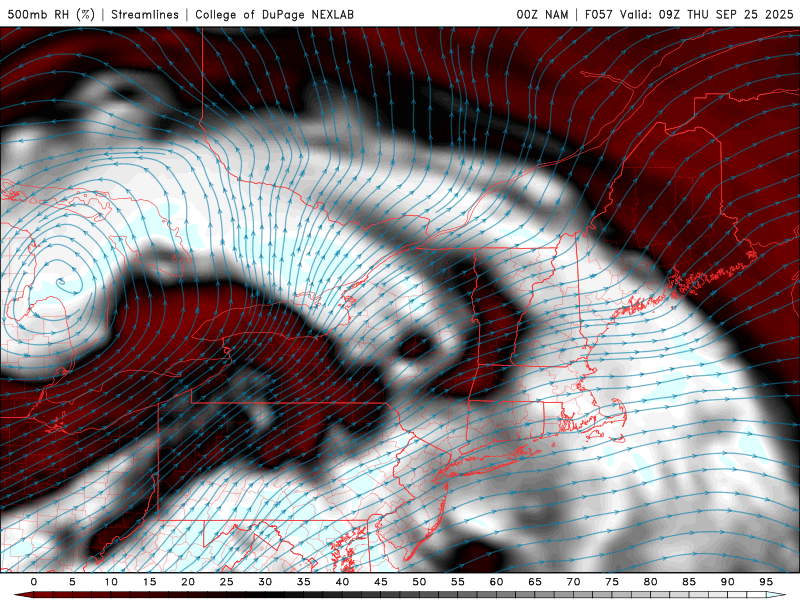Click the '10' tick label on the color scale

click(x=111, y=582)
